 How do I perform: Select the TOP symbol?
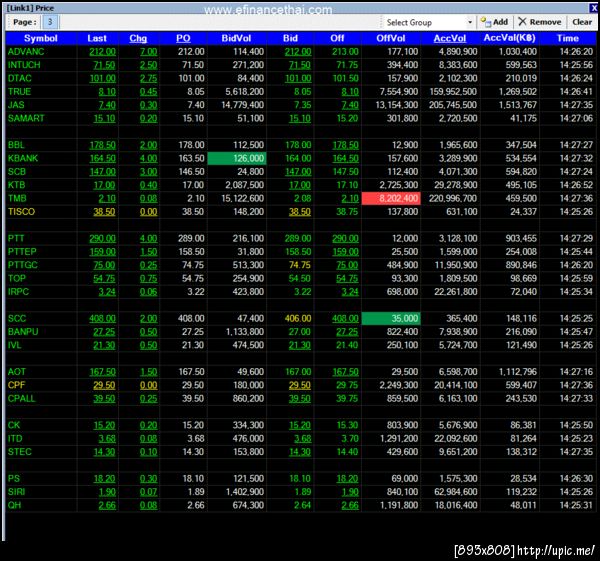[x=16, y=279]
